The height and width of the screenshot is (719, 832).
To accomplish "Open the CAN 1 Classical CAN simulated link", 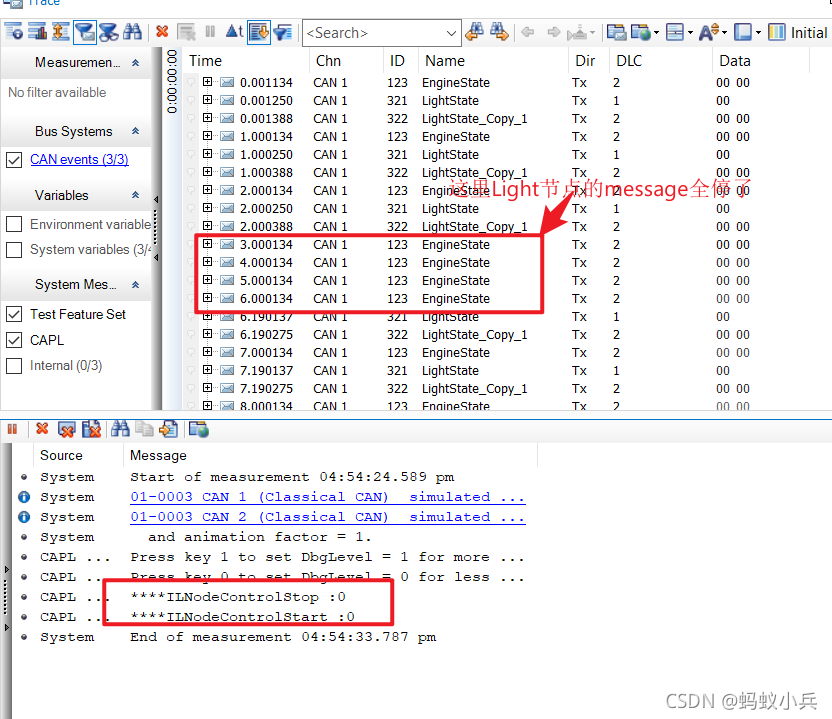I will click(x=328, y=497).
